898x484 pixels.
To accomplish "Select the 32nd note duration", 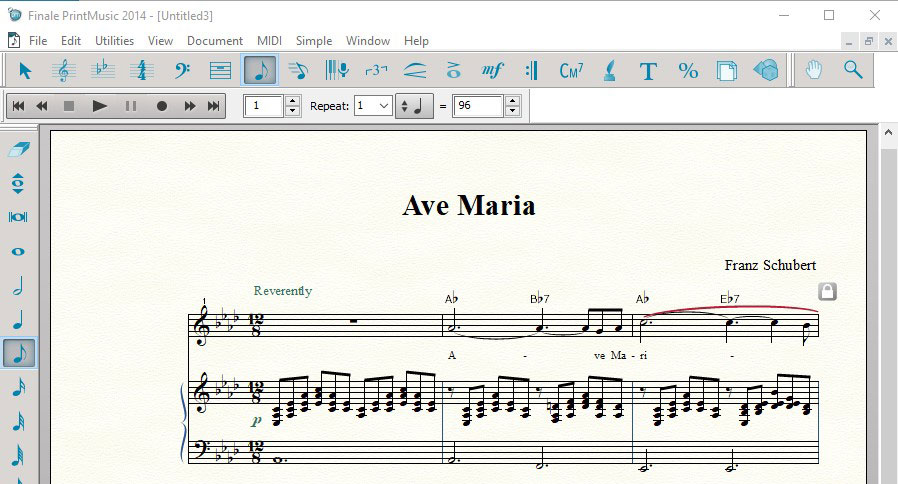I will click(x=18, y=422).
